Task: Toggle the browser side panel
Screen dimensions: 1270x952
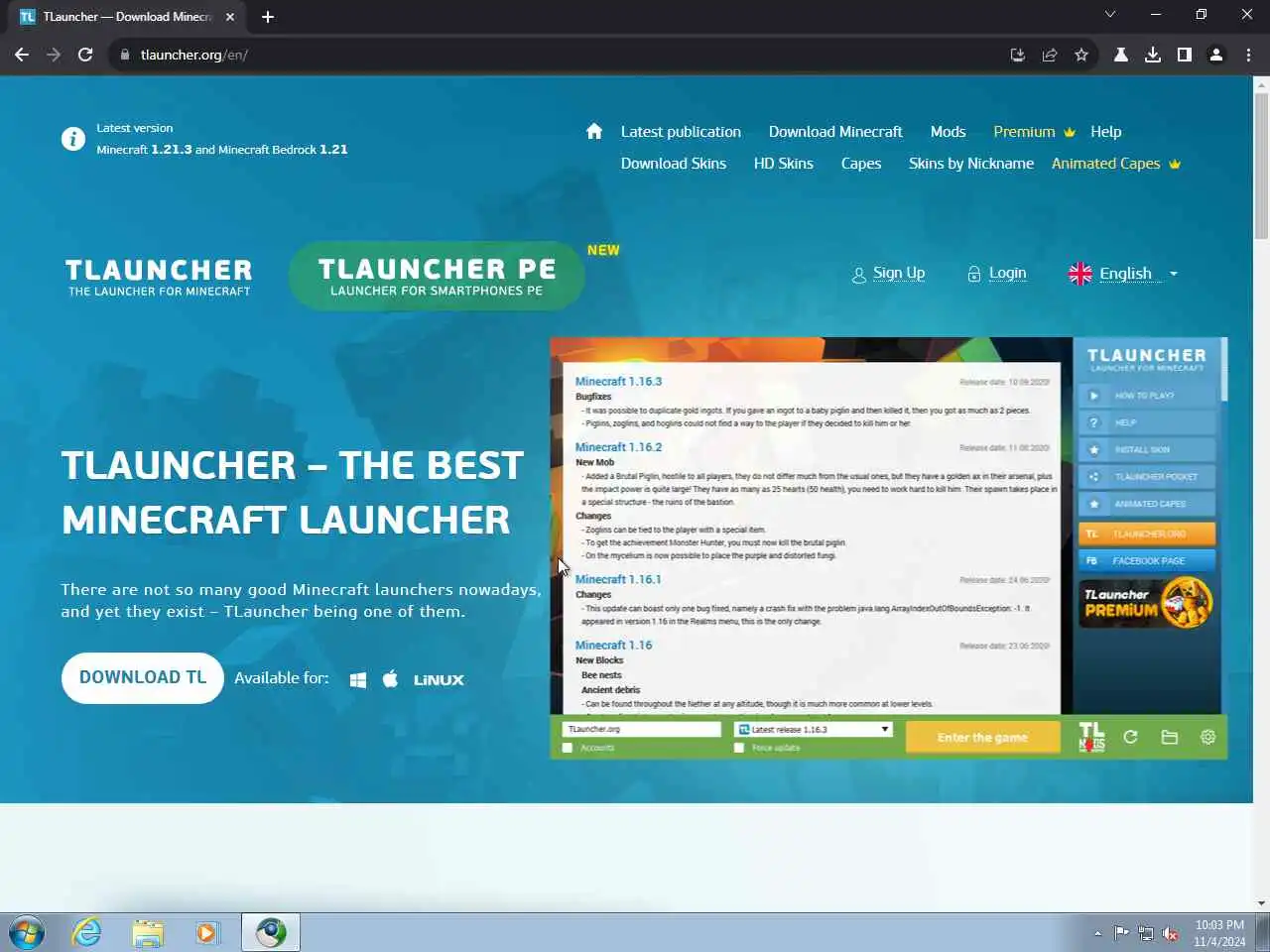Action: [1184, 55]
